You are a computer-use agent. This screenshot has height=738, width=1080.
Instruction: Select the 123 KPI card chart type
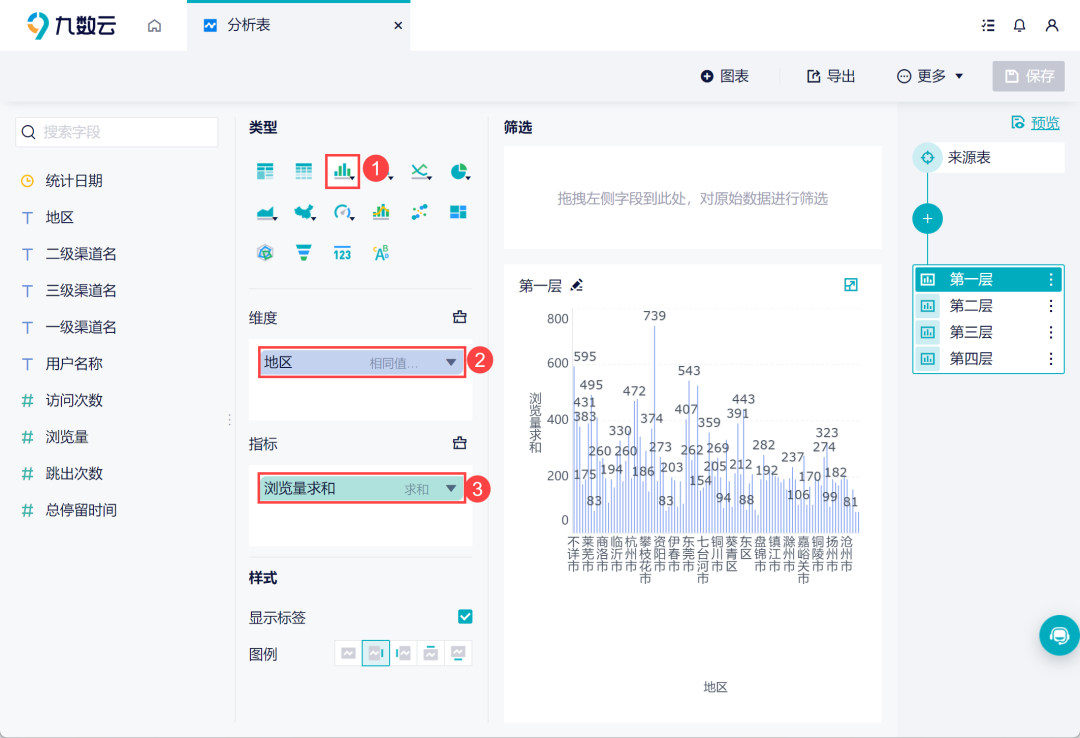pyautogui.click(x=342, y=252)
